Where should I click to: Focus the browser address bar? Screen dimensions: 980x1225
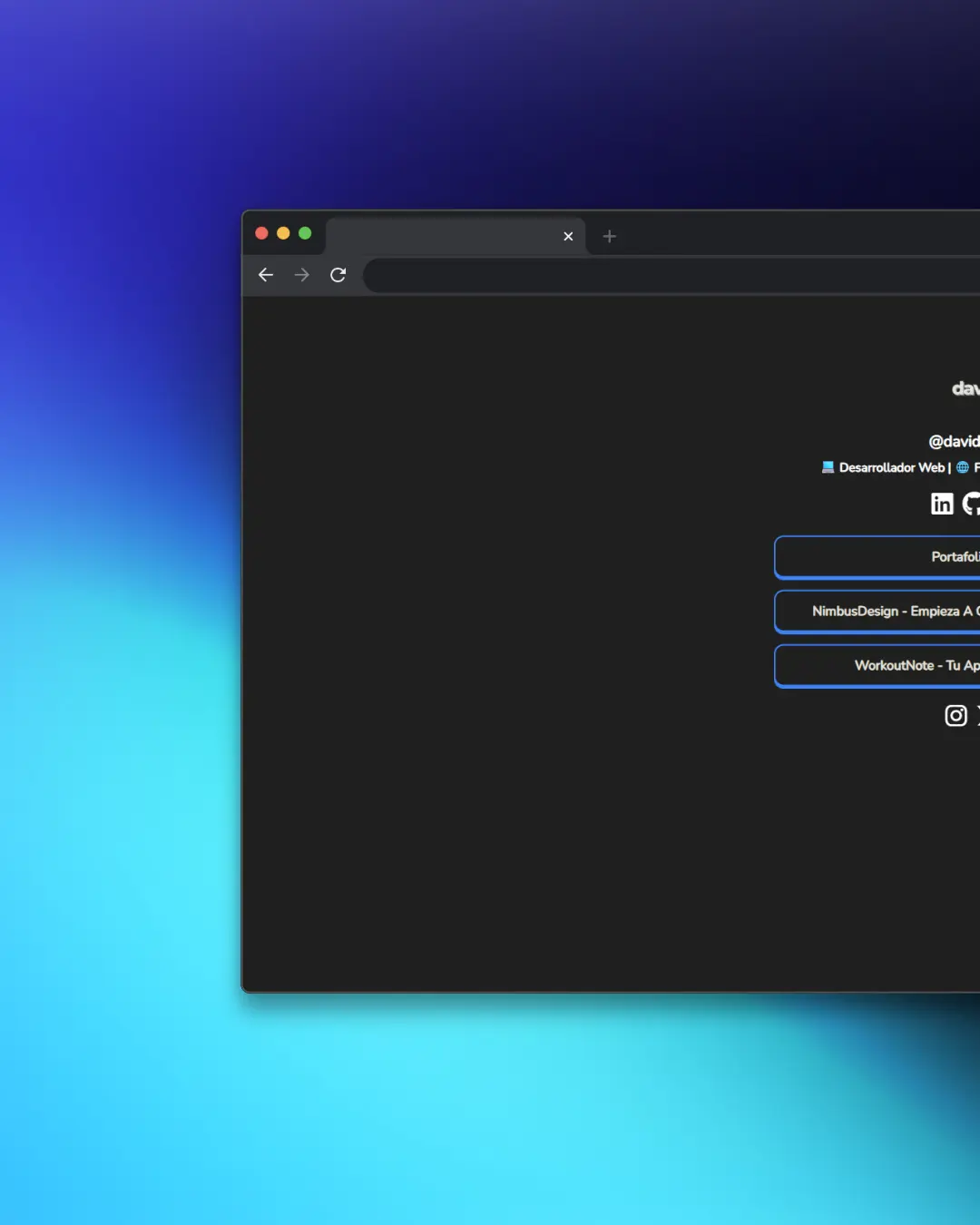[x=671, y=276]
